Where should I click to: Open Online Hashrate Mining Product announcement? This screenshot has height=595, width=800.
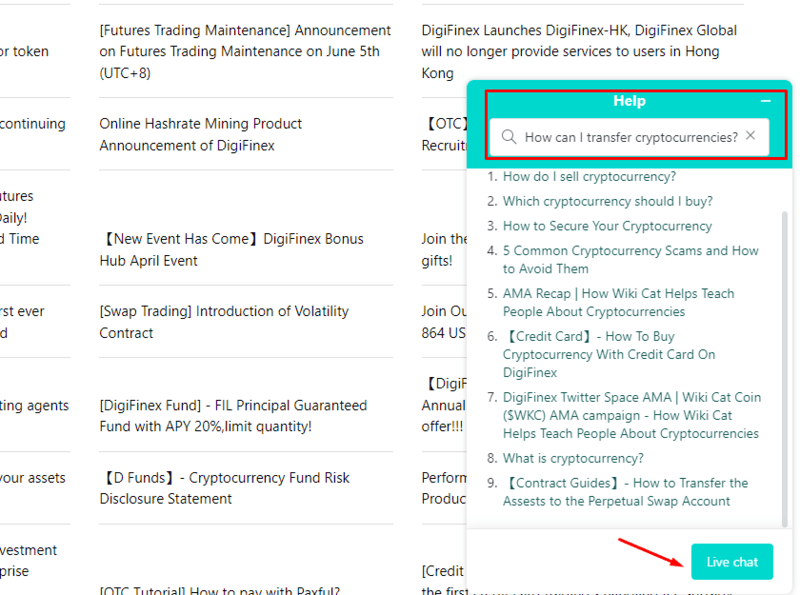click(201, 135)
